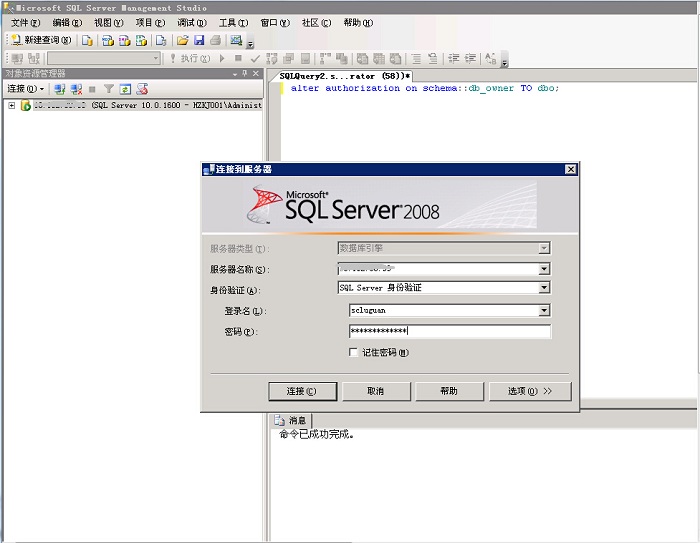700x543 pixels.
Task: Open the File (文件) menu
Action: [x=25, y=23]
